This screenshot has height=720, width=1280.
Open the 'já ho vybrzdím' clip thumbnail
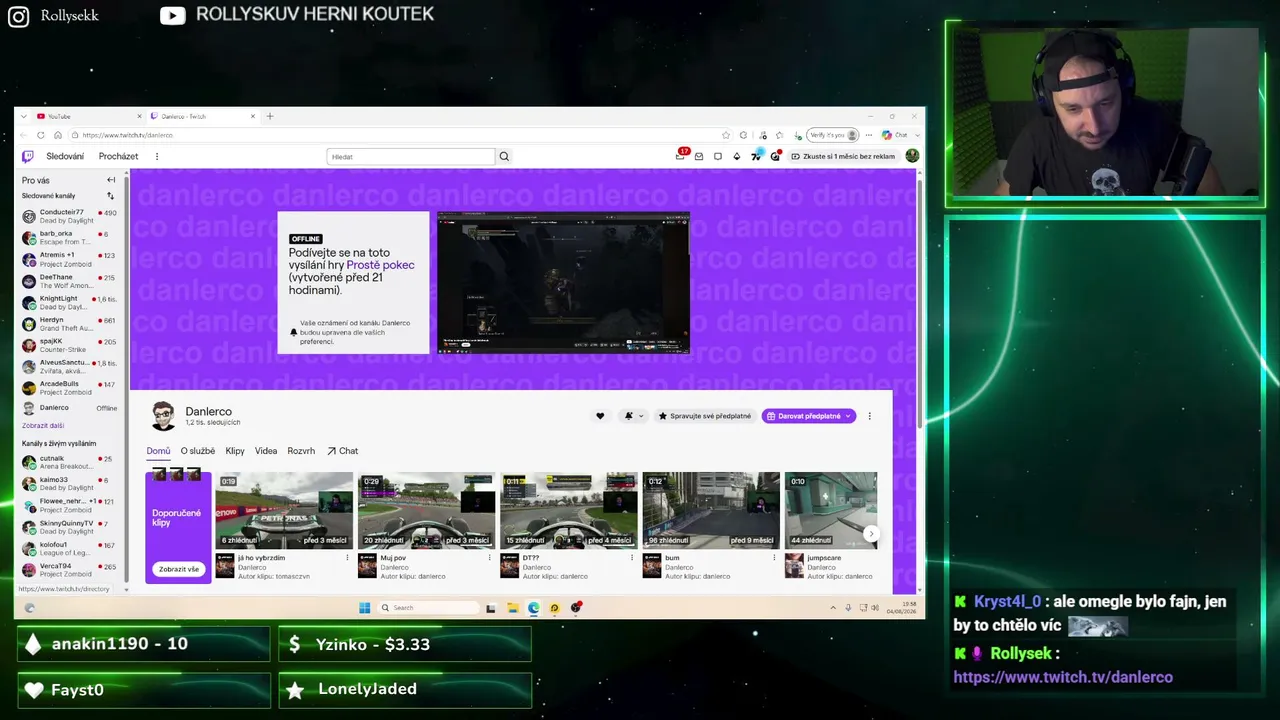coord(283,510)
